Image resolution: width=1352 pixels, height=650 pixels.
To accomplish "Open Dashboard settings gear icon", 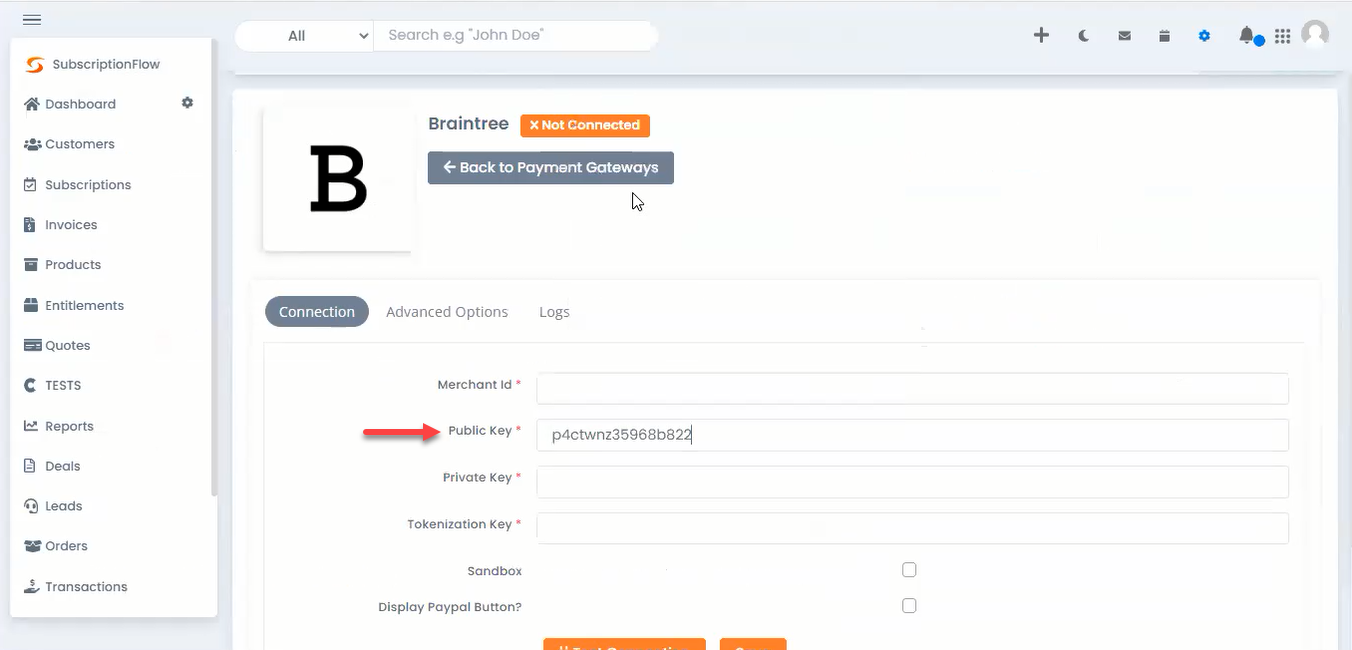I will [187, 103].
